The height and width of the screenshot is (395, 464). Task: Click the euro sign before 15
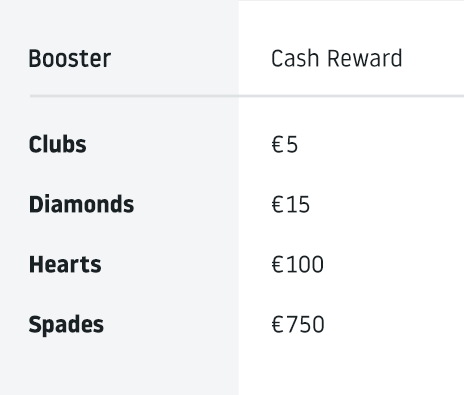click(x=278, y=205)
